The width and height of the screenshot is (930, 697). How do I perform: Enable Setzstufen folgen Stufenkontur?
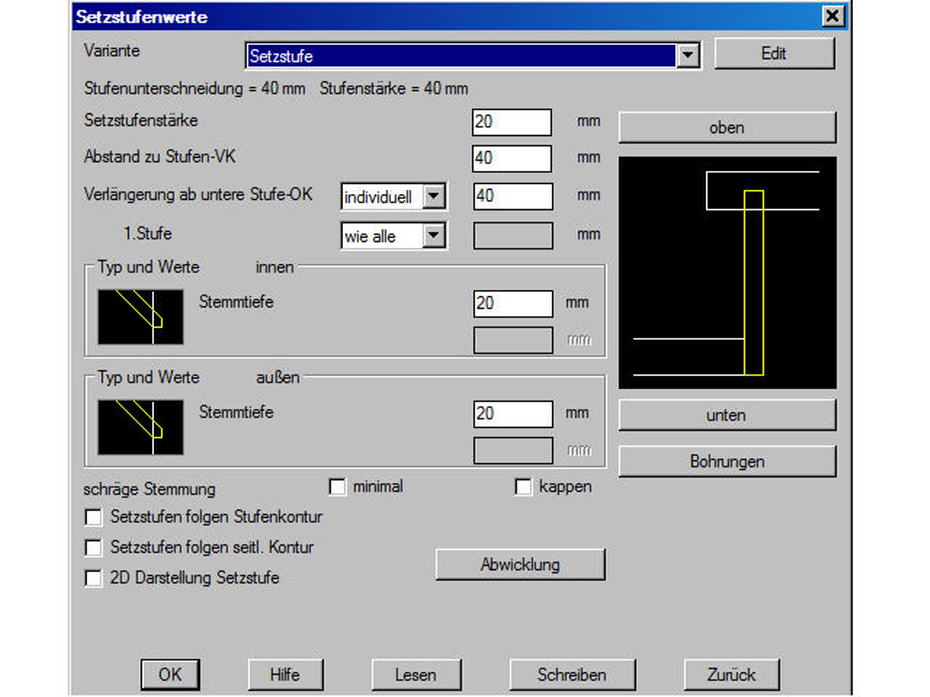tap(94, 518)
